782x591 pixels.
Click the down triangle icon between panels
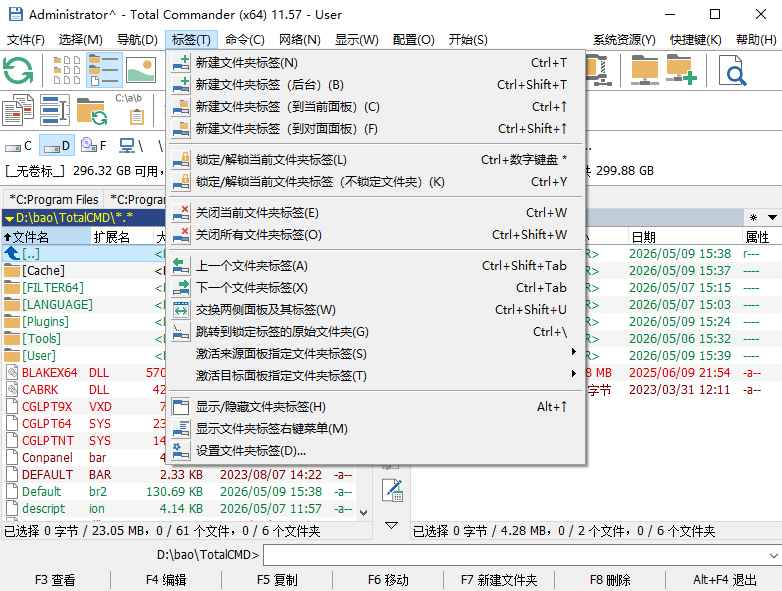(x=391, y=525)
